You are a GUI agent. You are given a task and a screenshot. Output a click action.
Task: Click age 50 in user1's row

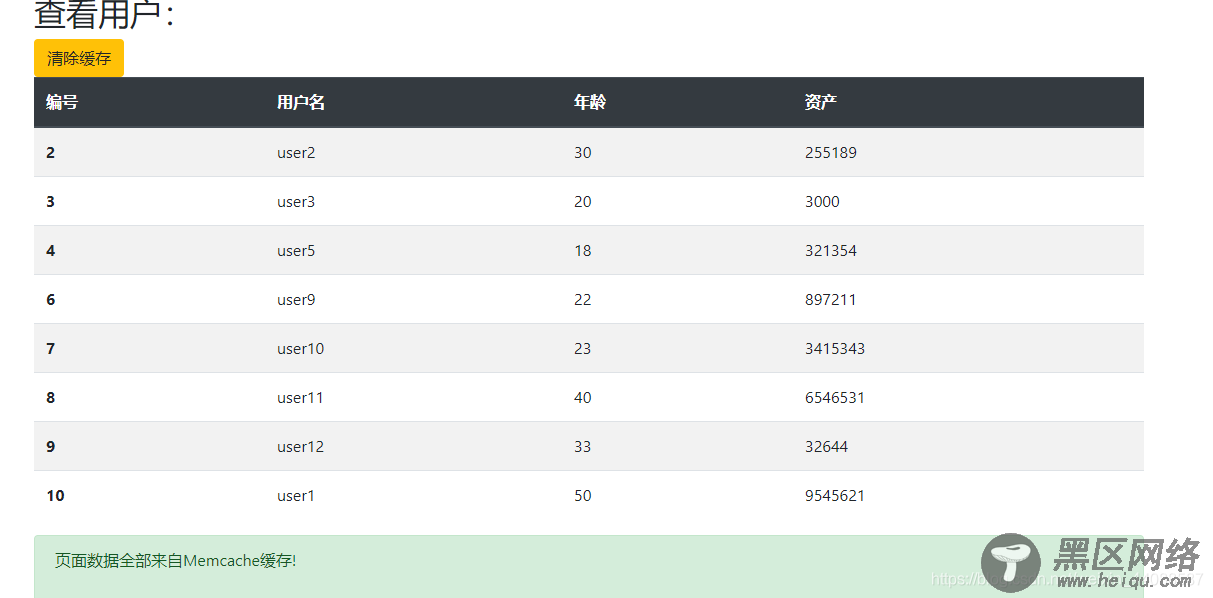pos(583,496)
